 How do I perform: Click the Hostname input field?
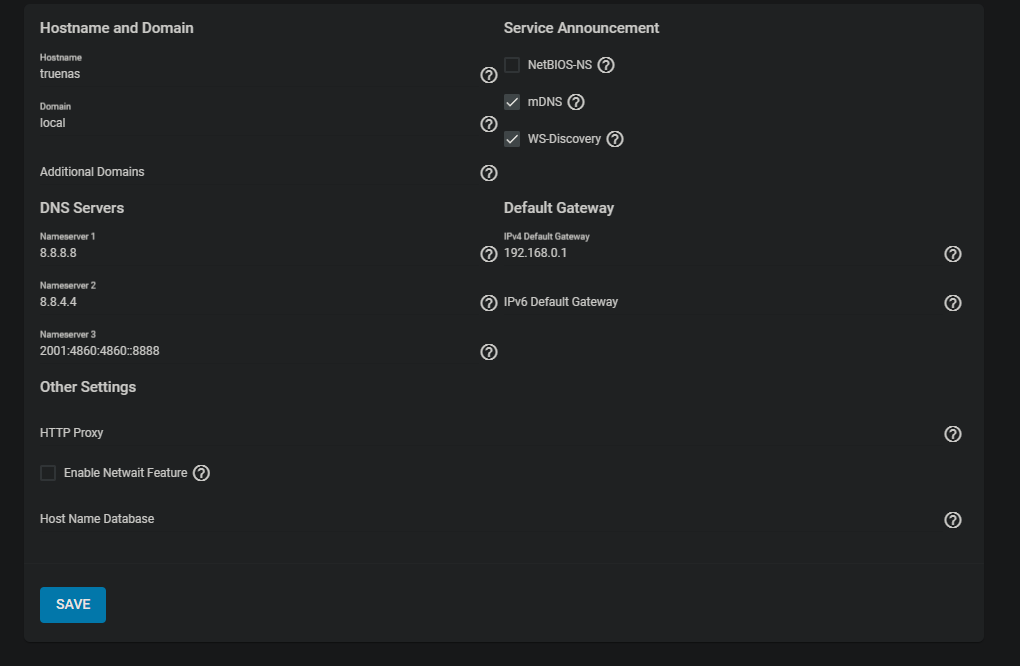click(x=250, y=74)
